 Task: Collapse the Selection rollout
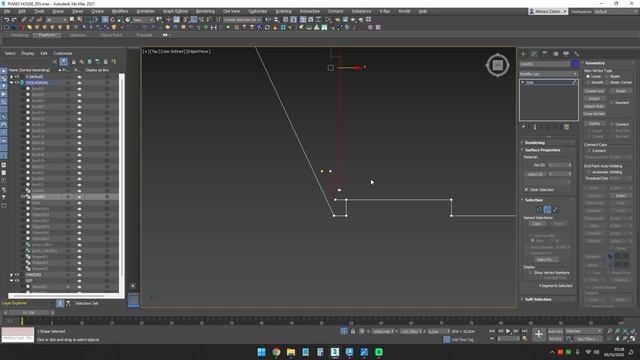533,200
